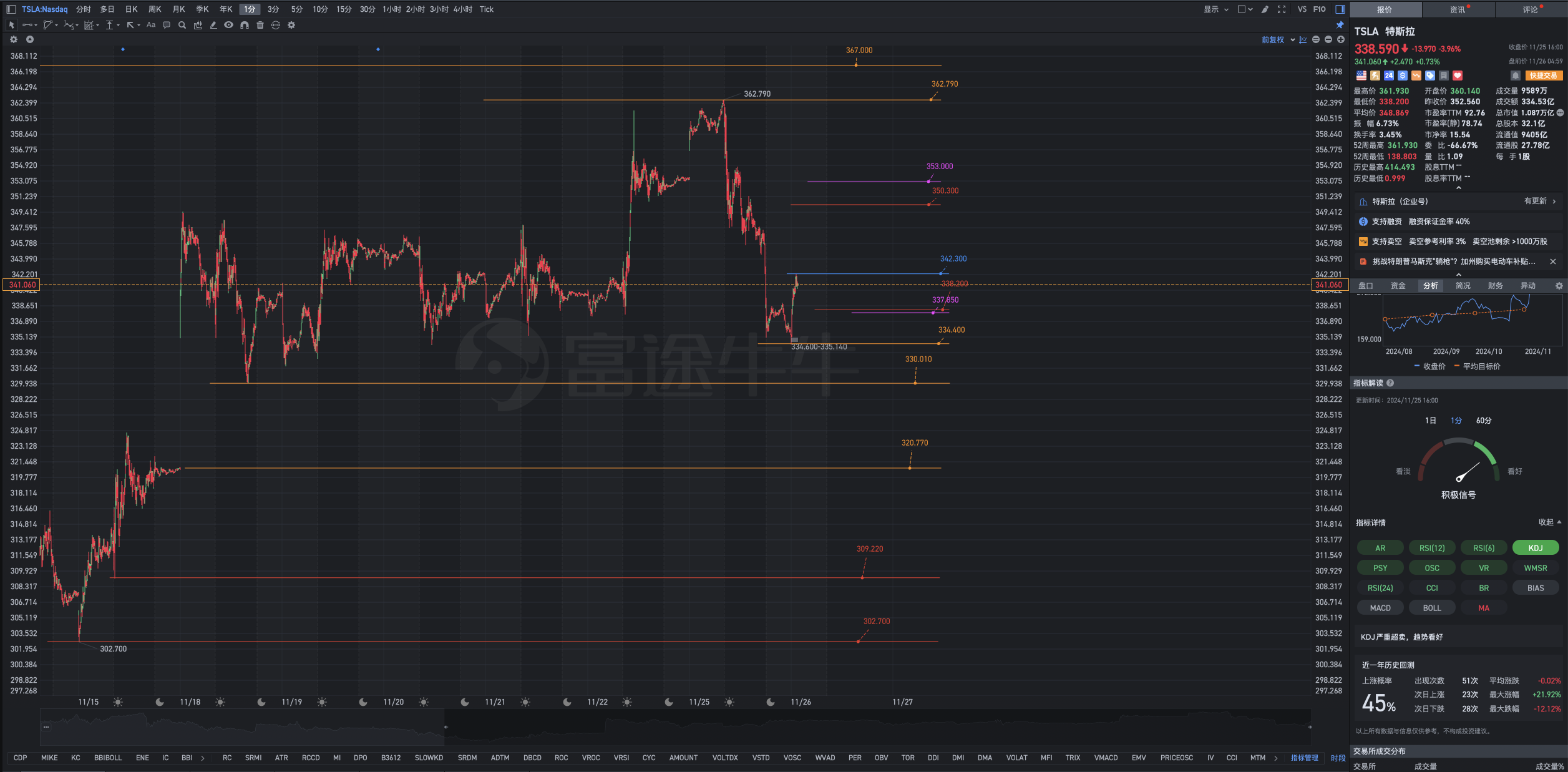Viewport: 1568px width, 772px height.
Task: Zoom in chart with plus icon
Action: point(1341,39)
